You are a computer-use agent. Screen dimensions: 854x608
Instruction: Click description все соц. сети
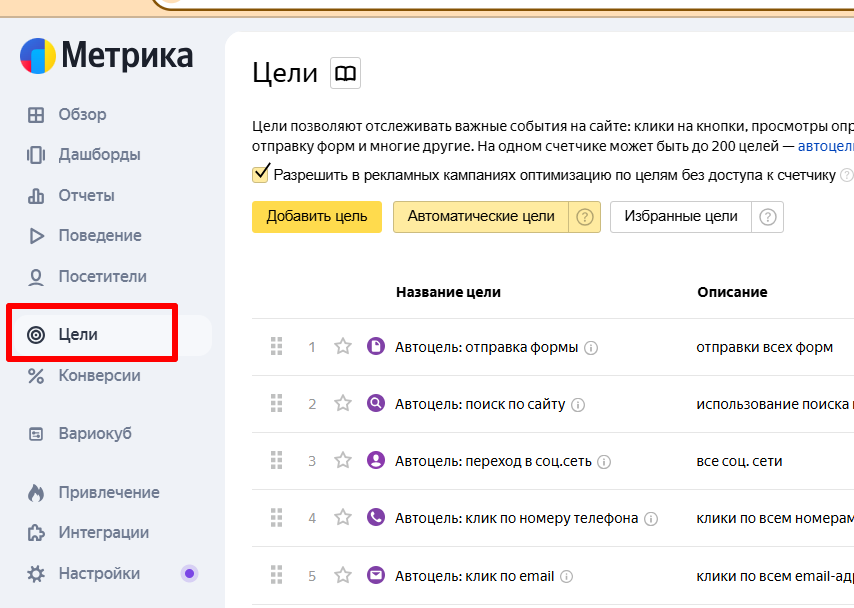pos(739,461)
